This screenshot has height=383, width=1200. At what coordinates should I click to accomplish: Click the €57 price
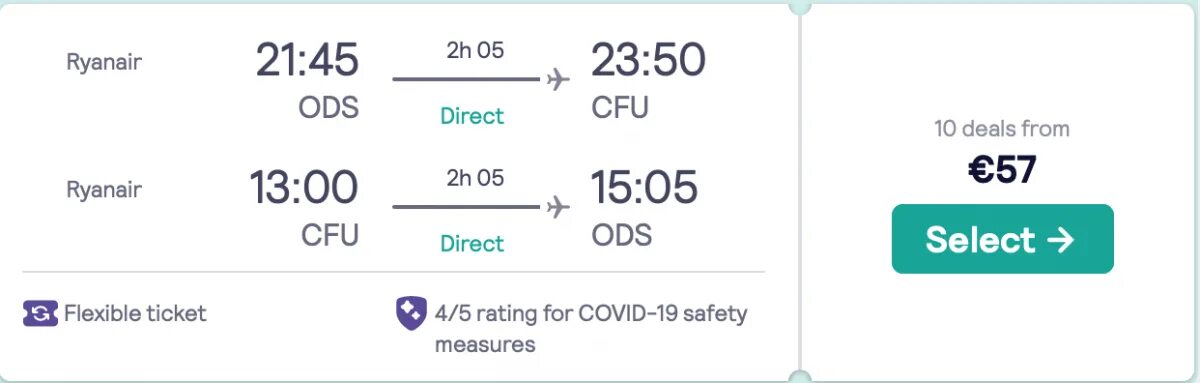[1002, 170]
